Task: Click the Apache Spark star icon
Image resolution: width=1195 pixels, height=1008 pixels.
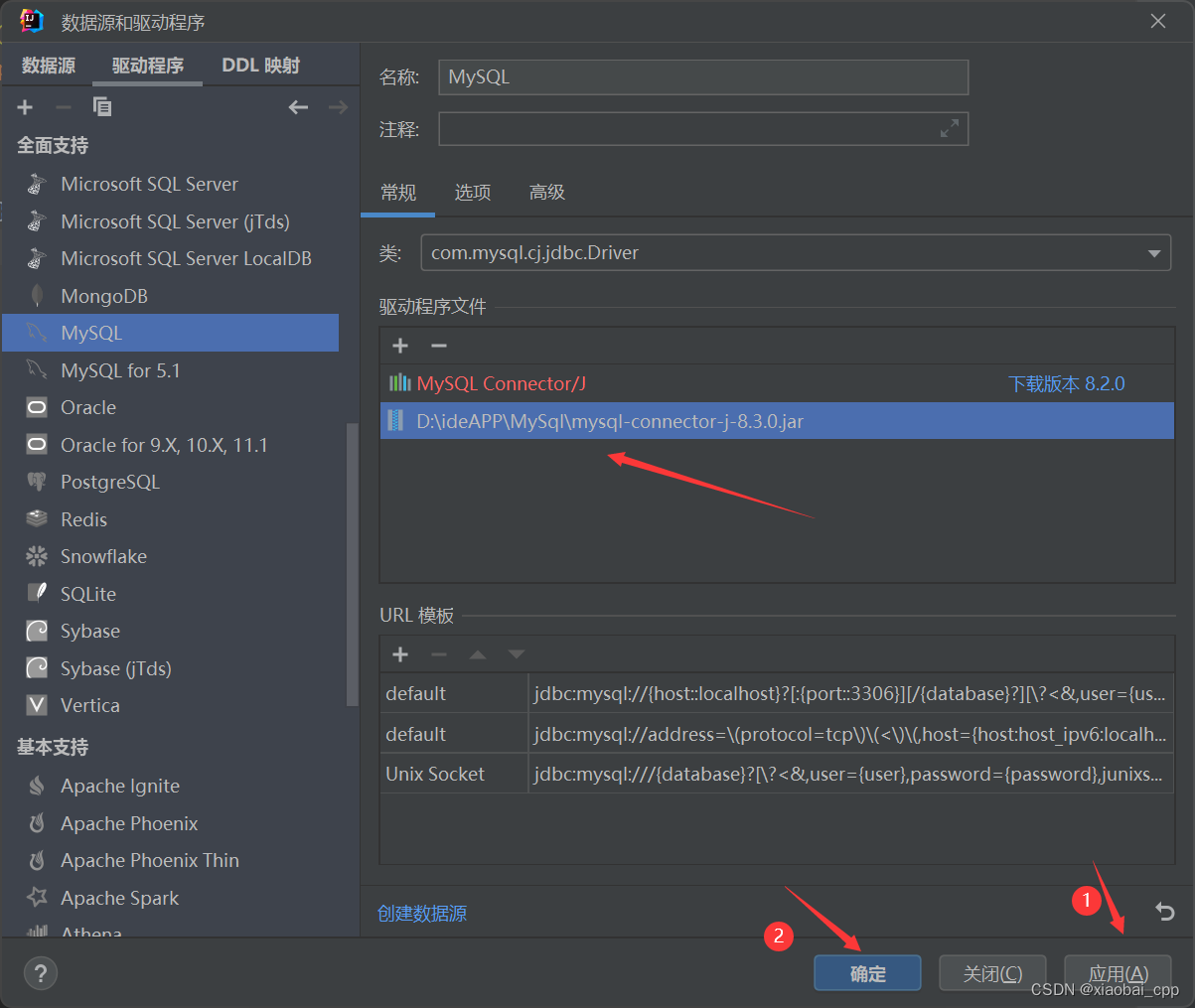Action: click(x=37, y=898)
